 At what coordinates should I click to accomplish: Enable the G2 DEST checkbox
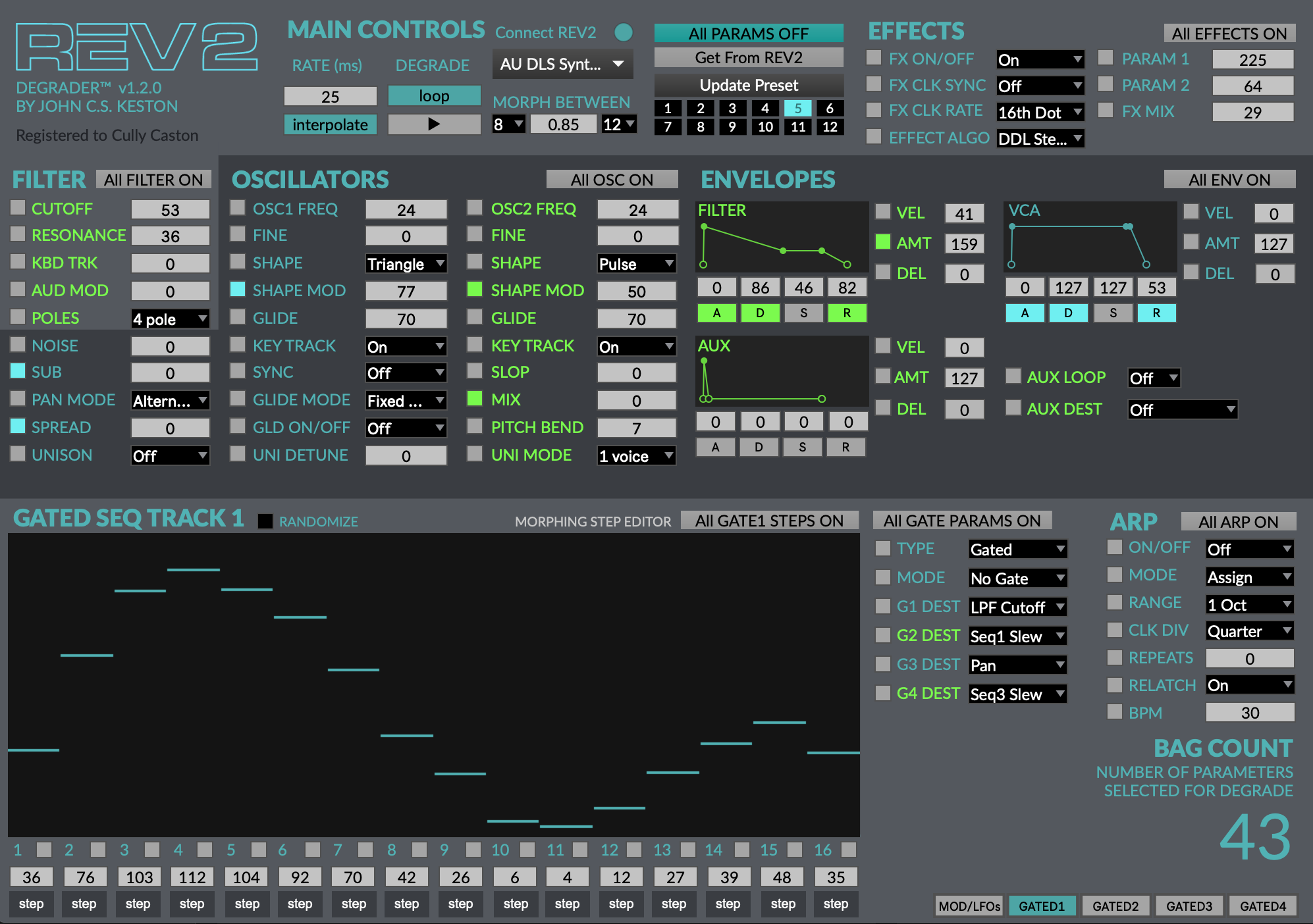[883, 634]
